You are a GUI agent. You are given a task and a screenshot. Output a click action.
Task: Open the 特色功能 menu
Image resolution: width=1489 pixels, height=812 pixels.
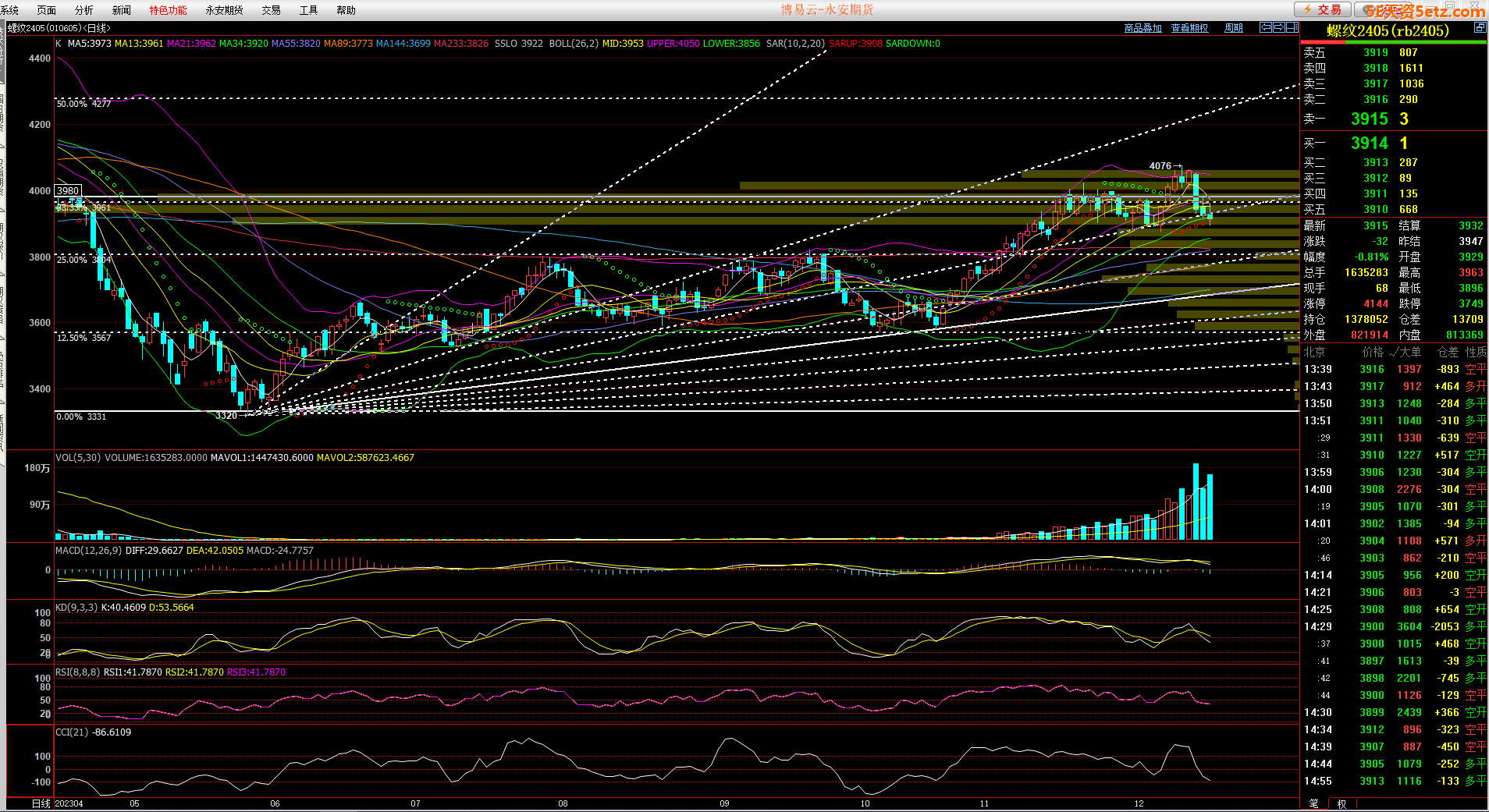(169, 10)
